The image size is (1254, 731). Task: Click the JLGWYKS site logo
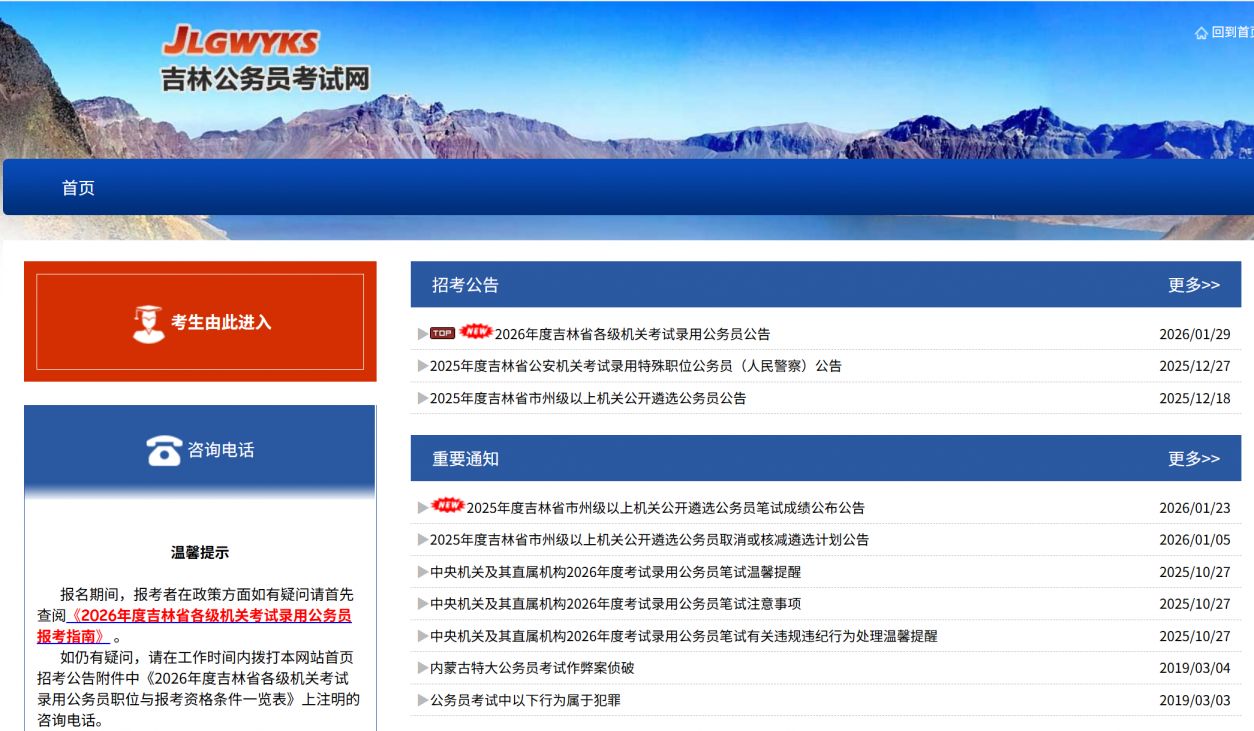[240, 41]
